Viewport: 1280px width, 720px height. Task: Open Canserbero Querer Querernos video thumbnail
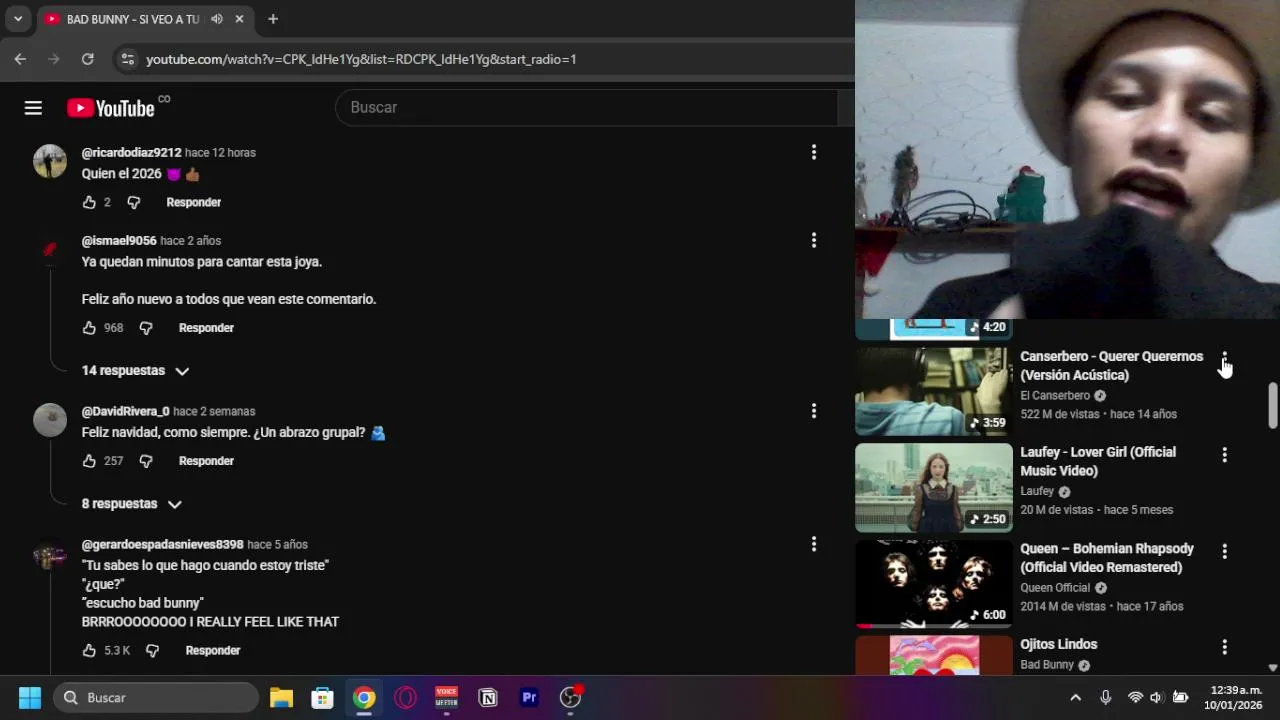[934, 392]
